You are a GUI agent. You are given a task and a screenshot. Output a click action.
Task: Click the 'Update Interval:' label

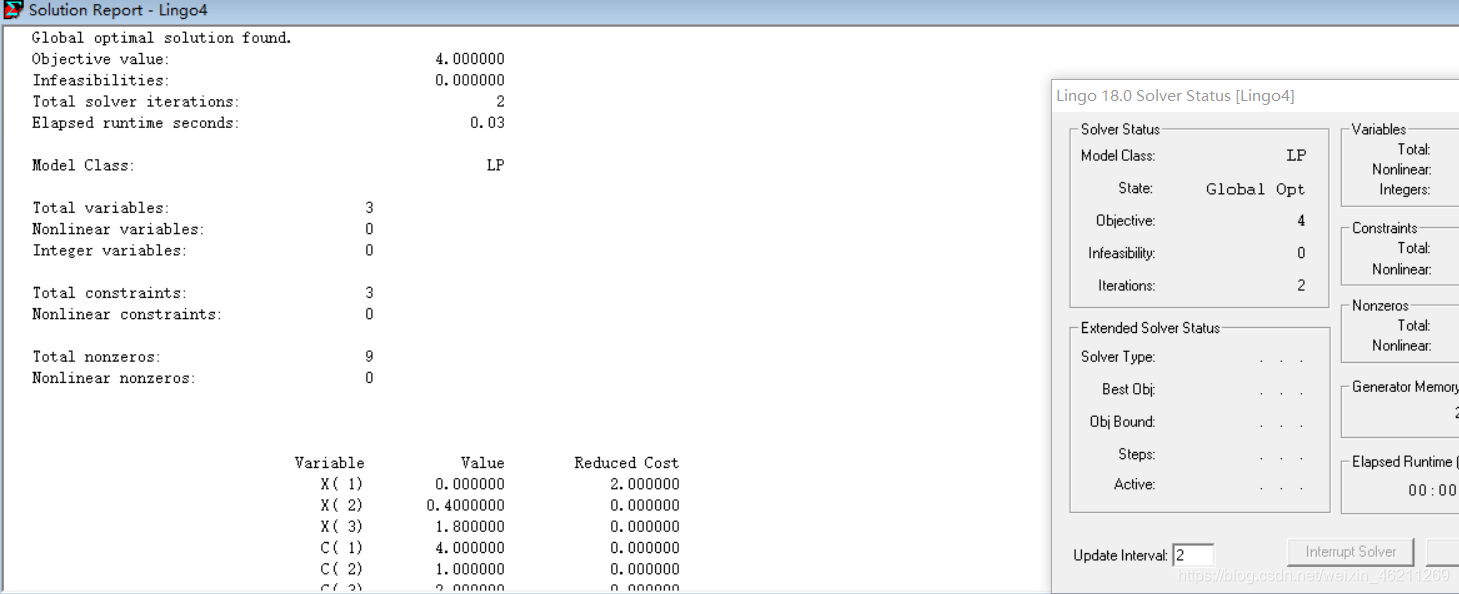click(1120, 556)
